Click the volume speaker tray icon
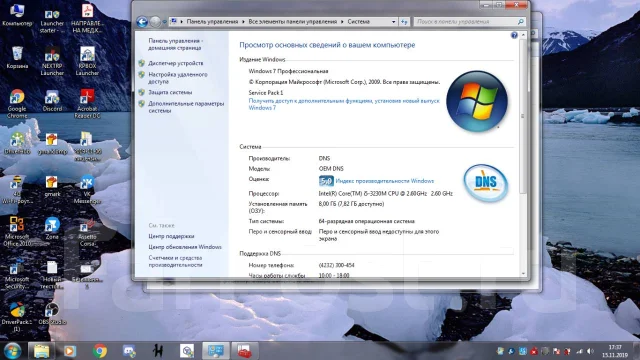Image resolution: width=640 pixels, height=360 pixels. [590, 351]
